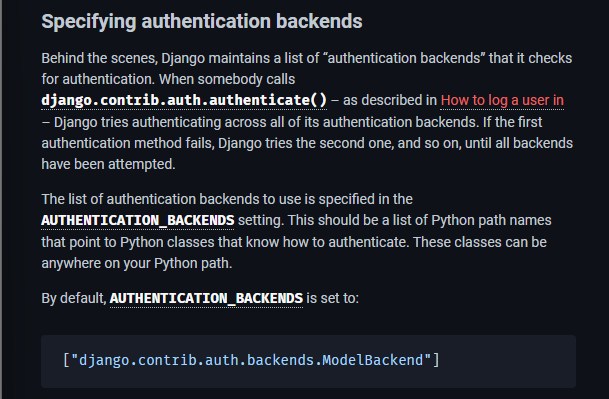Click the text "have been attempted."
This screenshot has width=609, height=399.
pyautogui.click(x=108, y=164)
